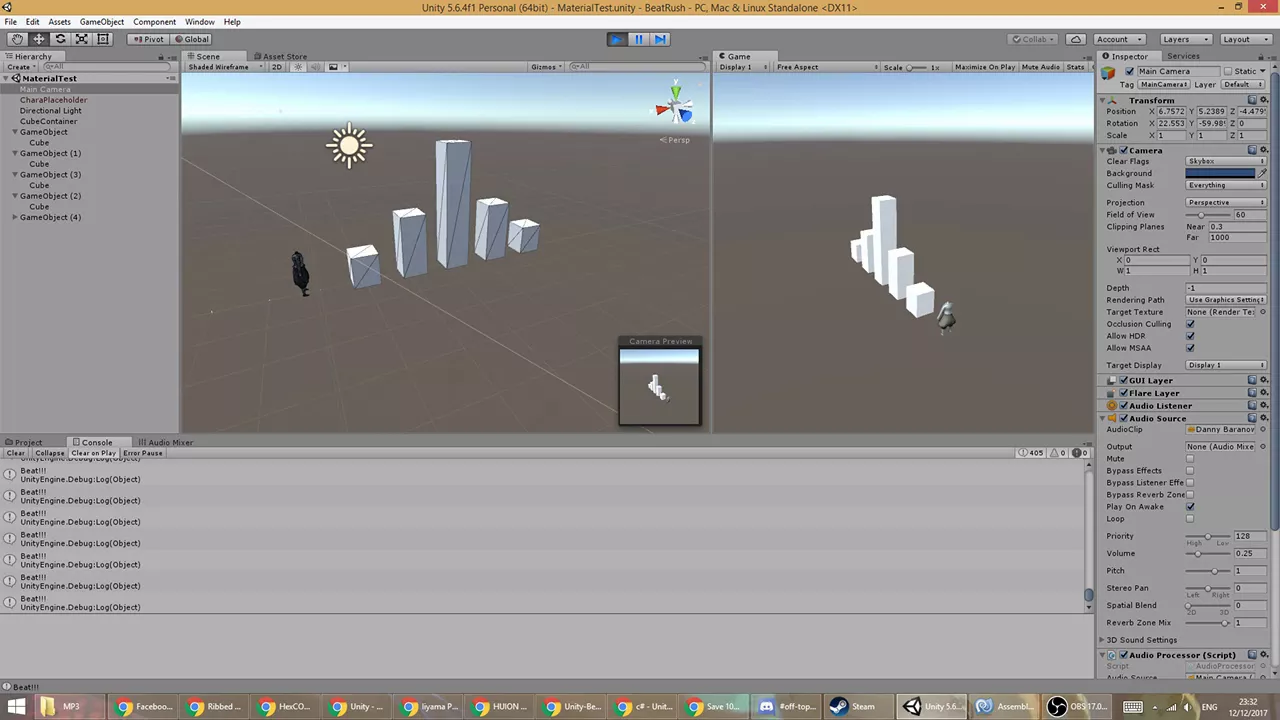The height and width of the screenshot is (720, 1280).
Task: Click the Step frame button
Action: tap(660, 39)
